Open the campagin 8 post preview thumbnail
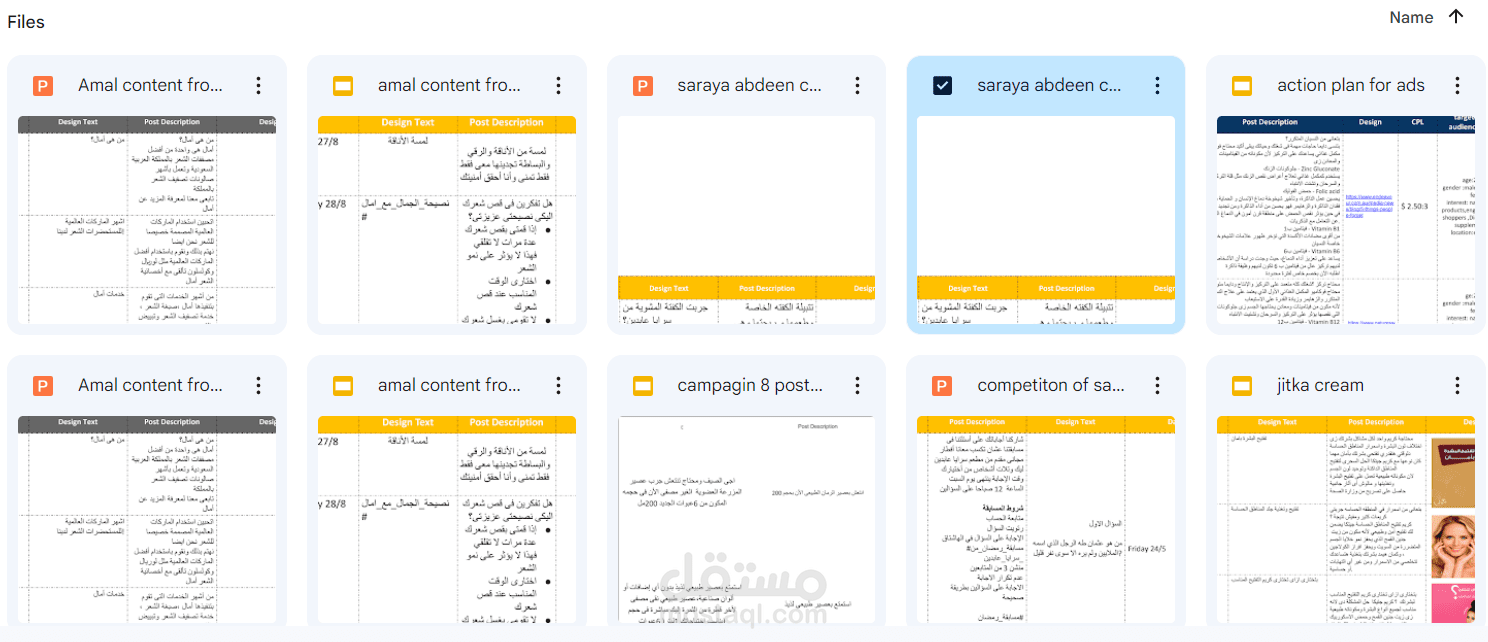The width and height of the screenshot is (1488, 642). pyautogui.click(x=746, y=519)
